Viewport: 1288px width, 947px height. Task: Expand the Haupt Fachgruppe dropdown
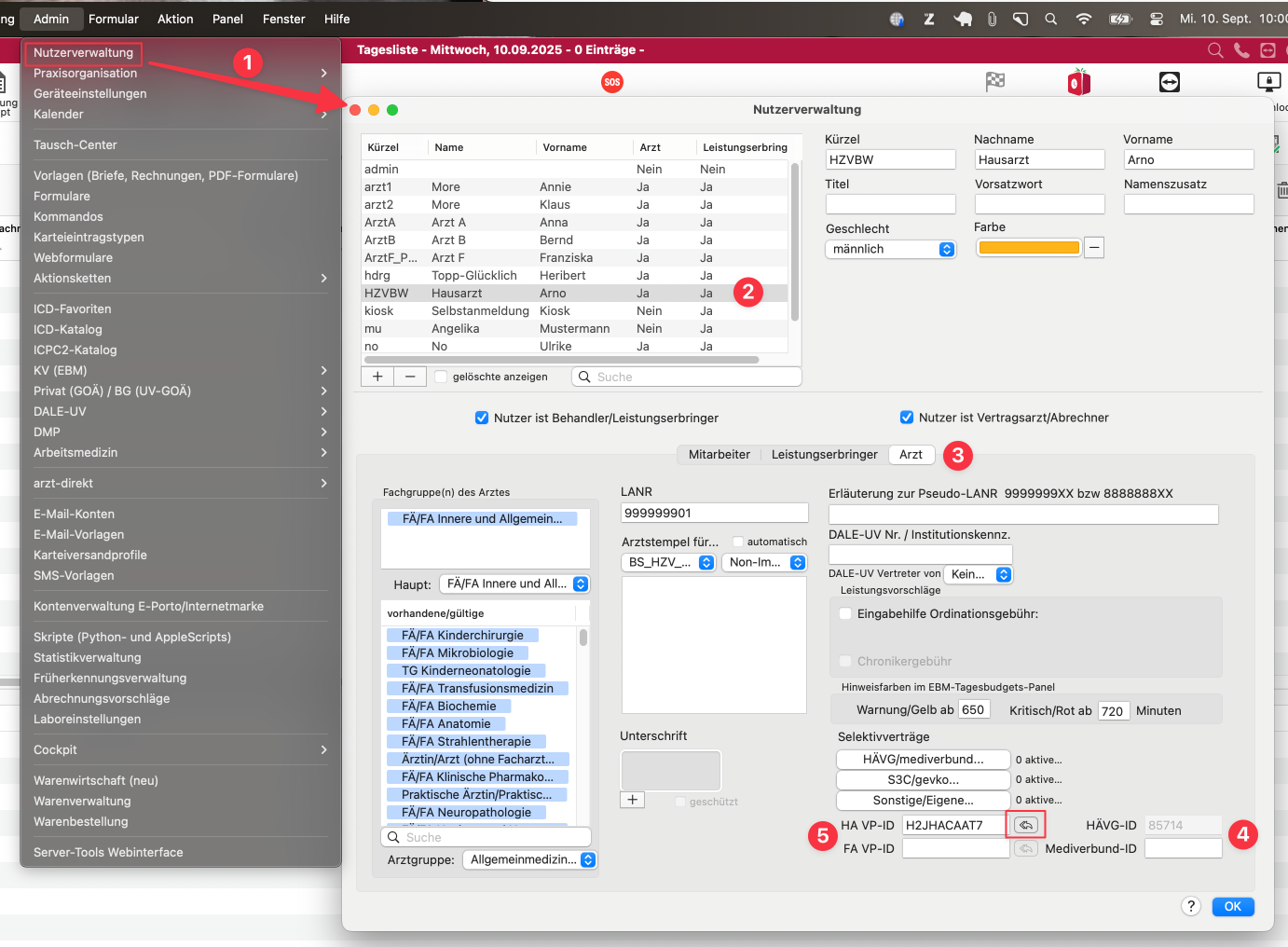(514, 583)
